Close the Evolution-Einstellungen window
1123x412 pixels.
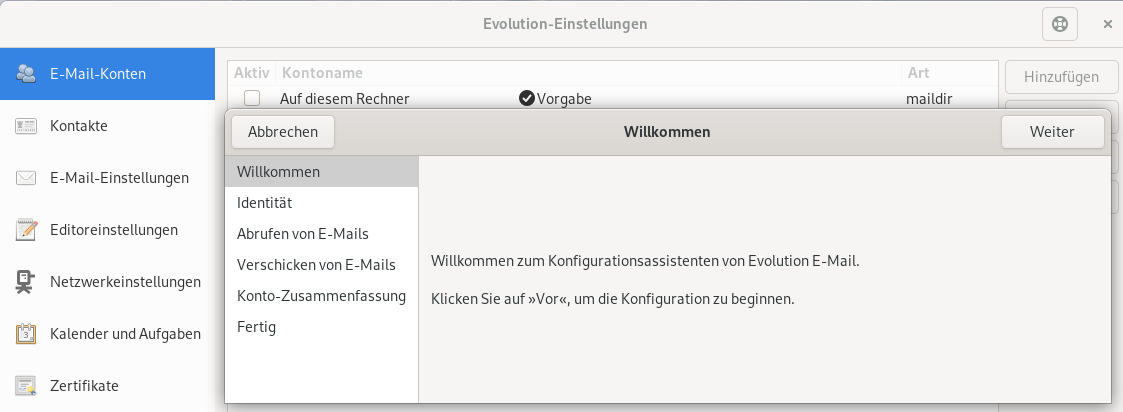click(1107, 24)
